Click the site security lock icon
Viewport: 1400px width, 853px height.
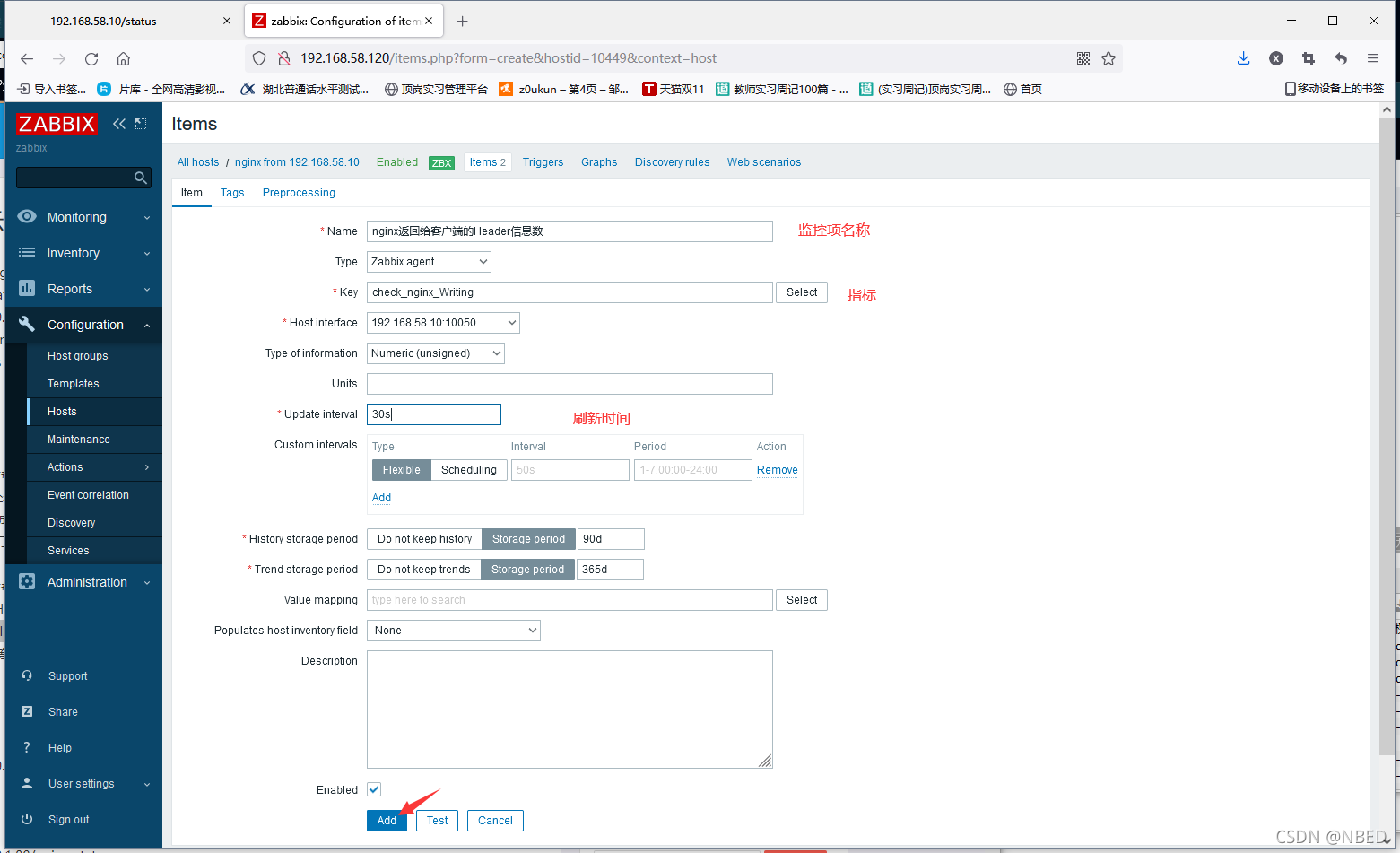tap(283, 58)
